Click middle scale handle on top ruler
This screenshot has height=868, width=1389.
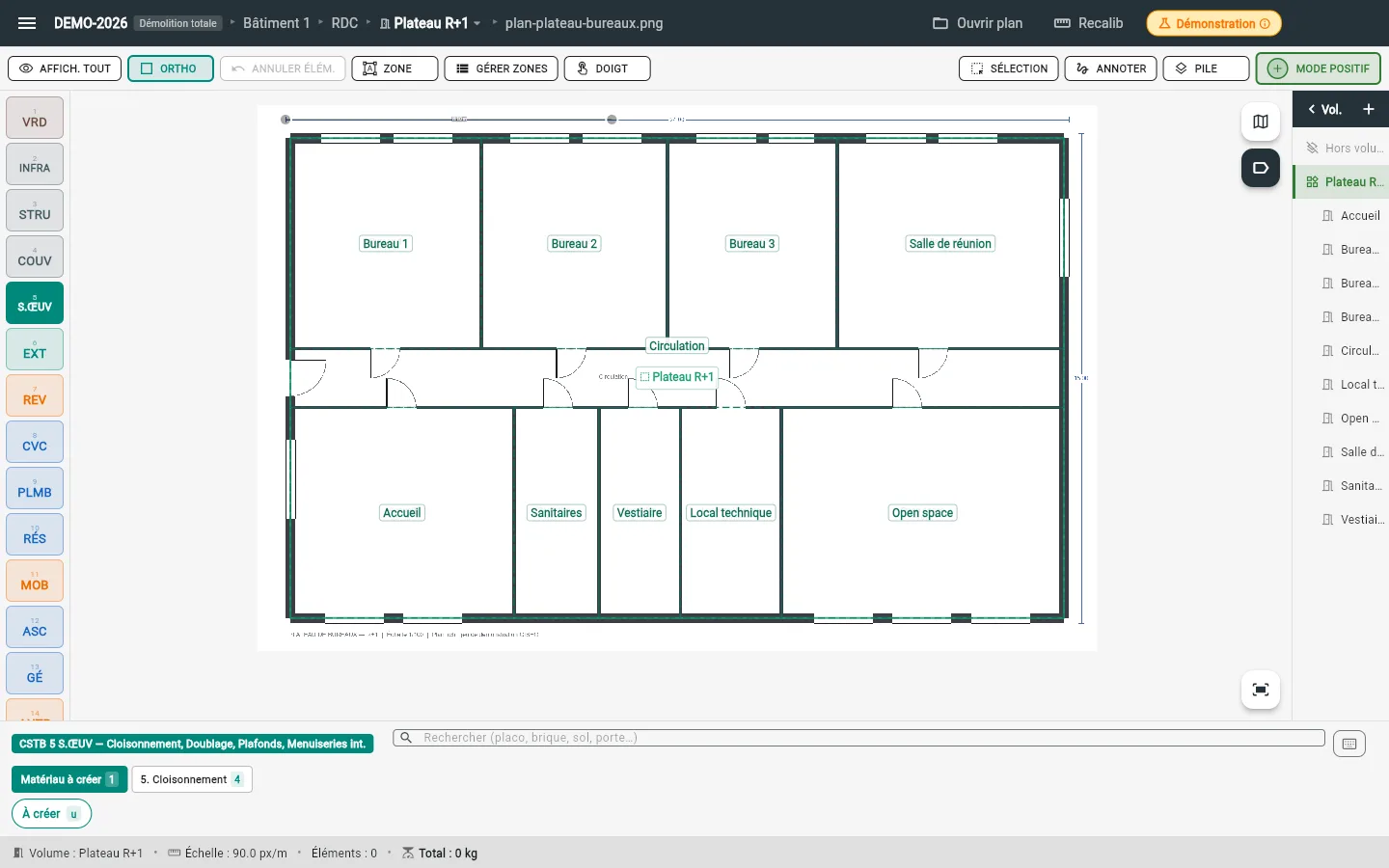[612, 120]
